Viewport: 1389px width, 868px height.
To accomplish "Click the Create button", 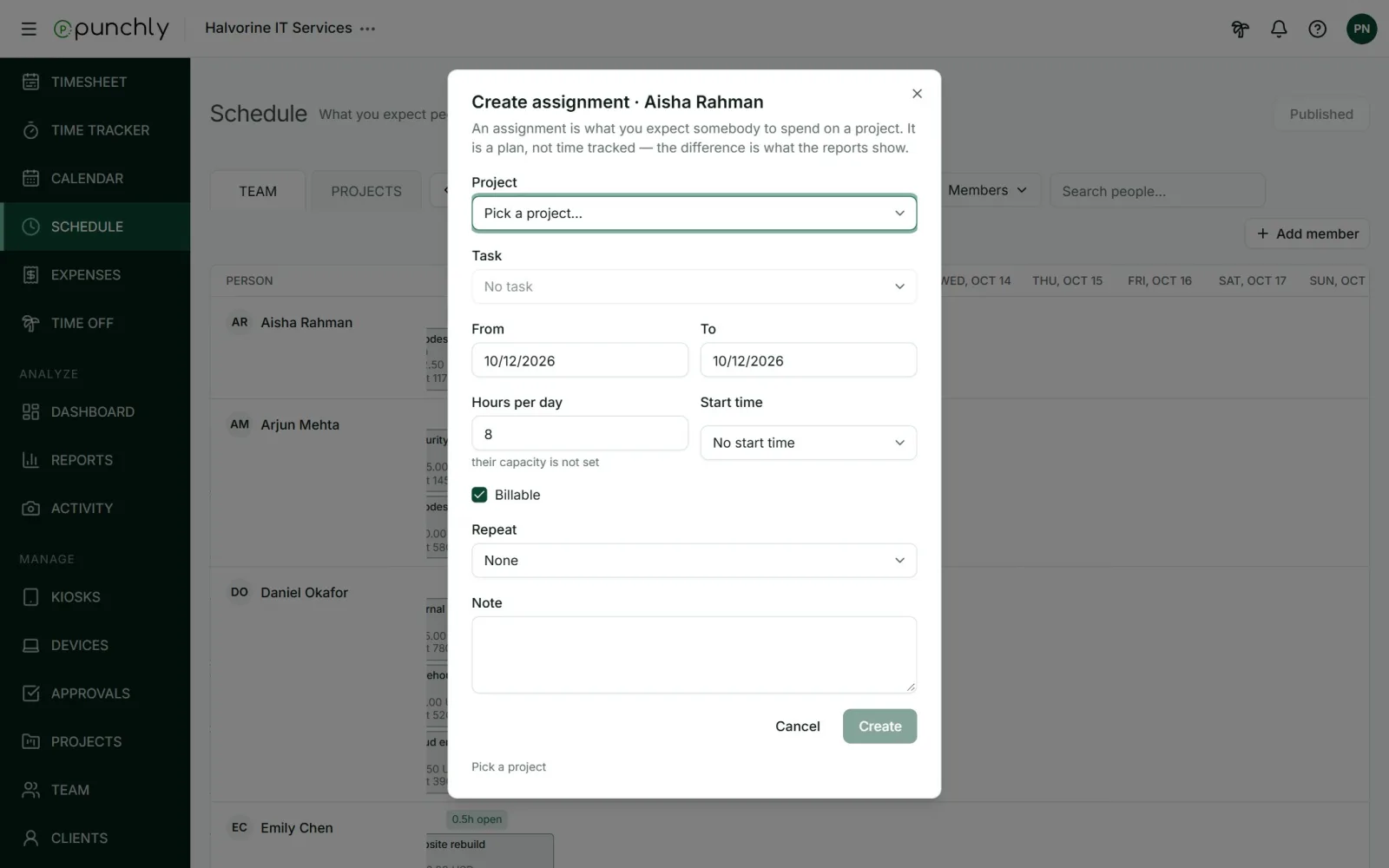I will pyautogui.click(x=879, y=727).
